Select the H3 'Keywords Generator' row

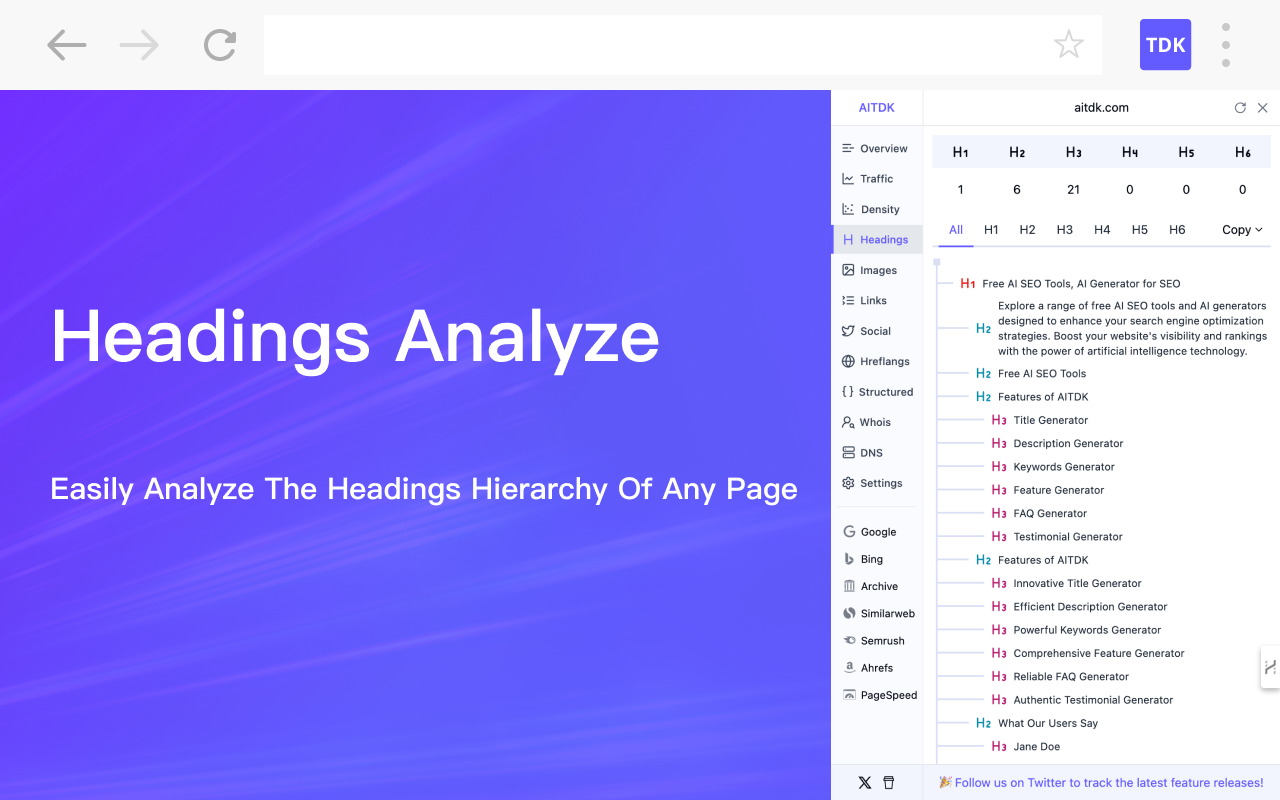click(1053, 467)
